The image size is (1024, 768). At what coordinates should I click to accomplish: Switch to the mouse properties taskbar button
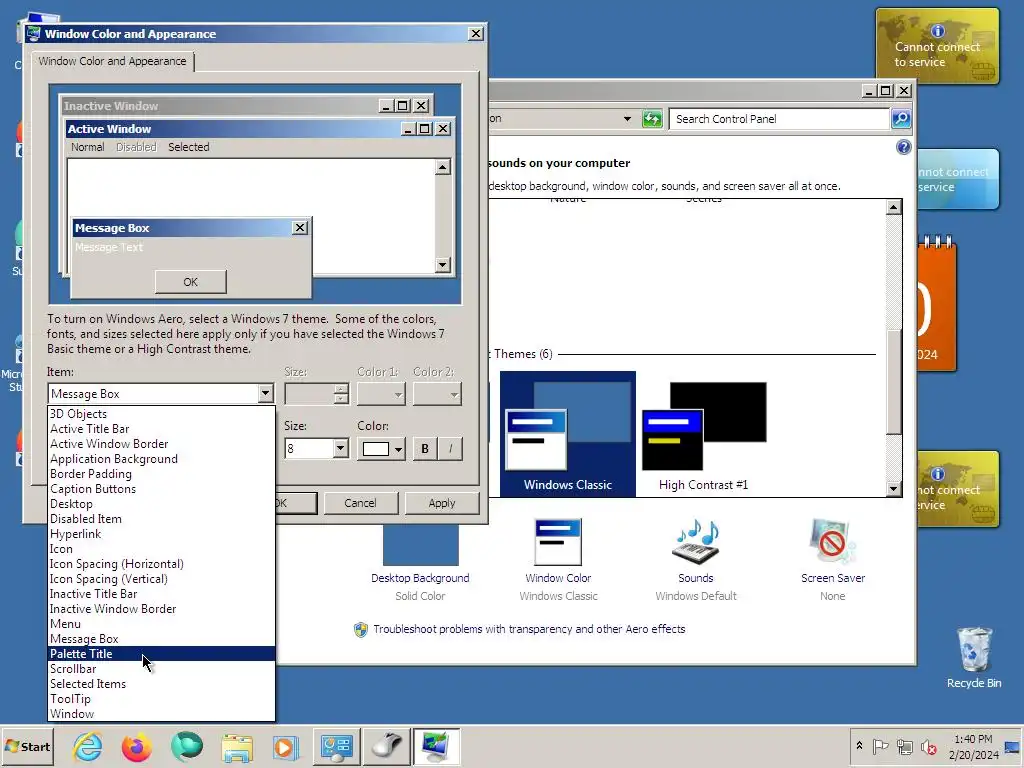pyautogui.click(x=387, y=746)
